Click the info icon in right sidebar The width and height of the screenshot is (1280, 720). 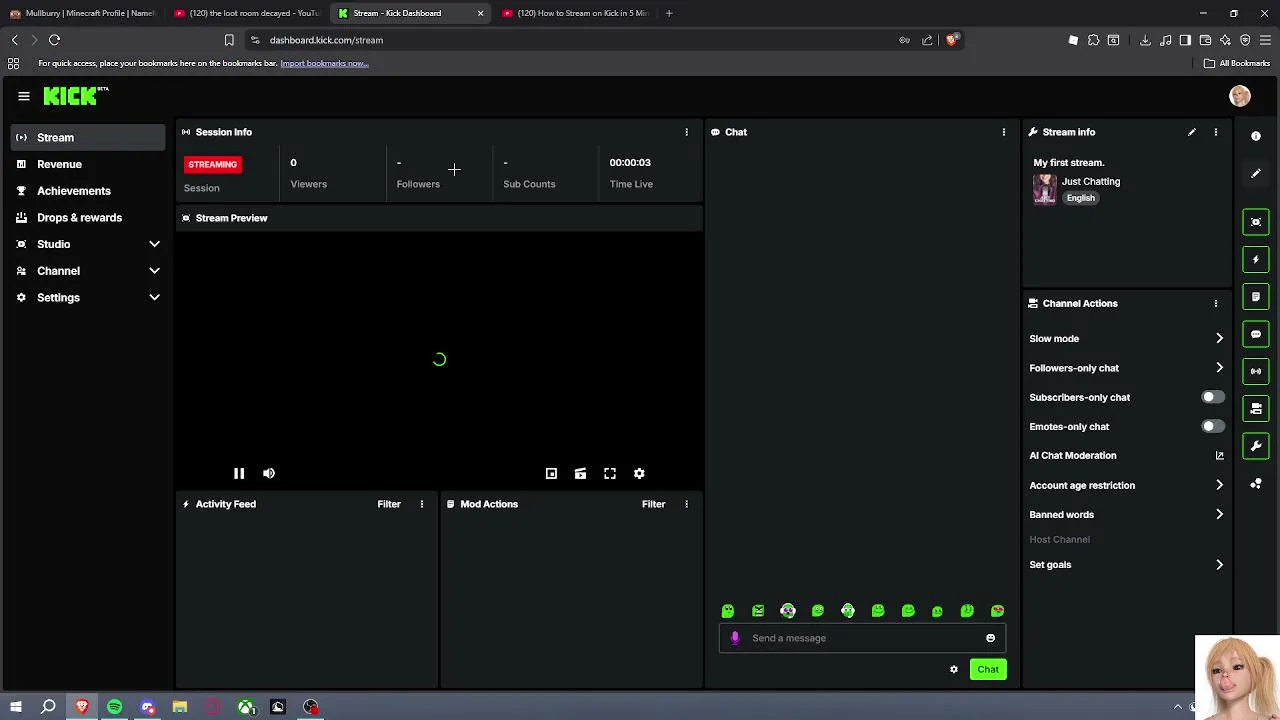pyautogui.click(x=1256, y=136)
